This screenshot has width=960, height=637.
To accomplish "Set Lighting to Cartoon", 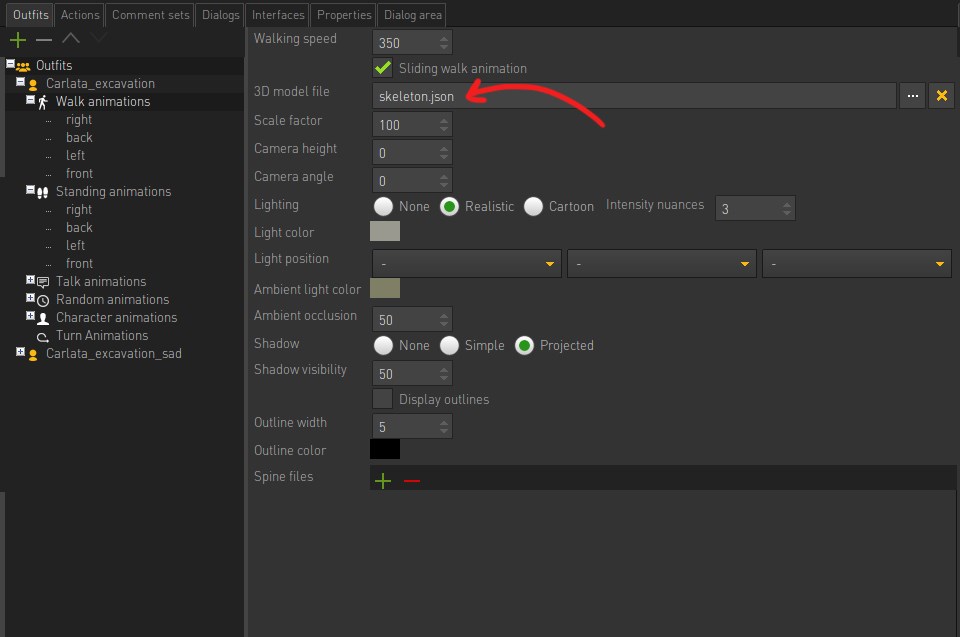I will (533, 206).
